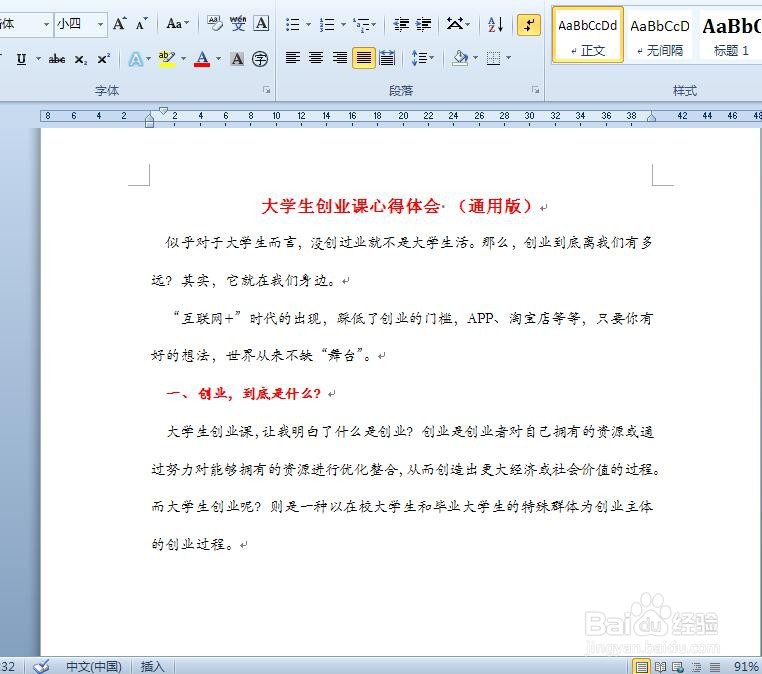
Task: Click the first-line indent ruler marker
Action: point(163,111)
